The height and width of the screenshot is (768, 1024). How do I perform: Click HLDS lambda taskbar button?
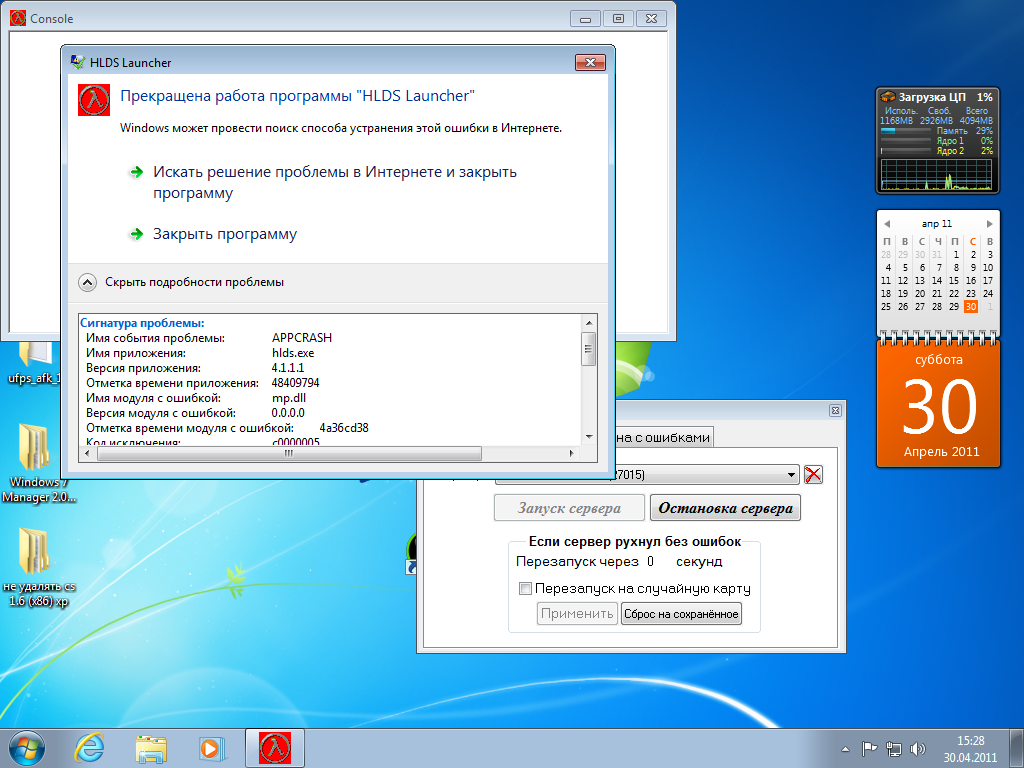tap(275, 748)
